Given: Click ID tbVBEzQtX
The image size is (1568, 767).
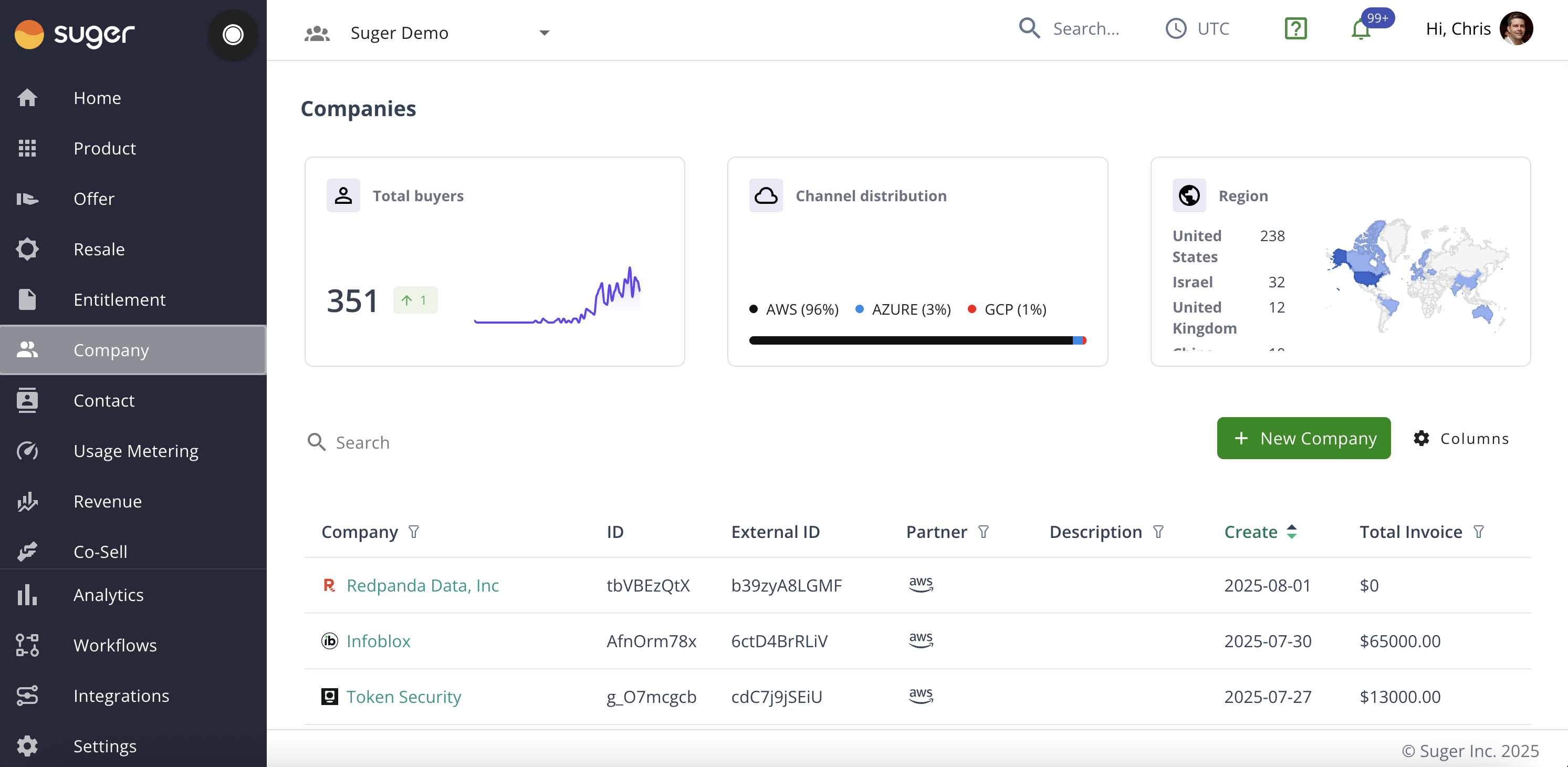Looking at the screenshot, I should pyautogui.click(x=647, y=586).
